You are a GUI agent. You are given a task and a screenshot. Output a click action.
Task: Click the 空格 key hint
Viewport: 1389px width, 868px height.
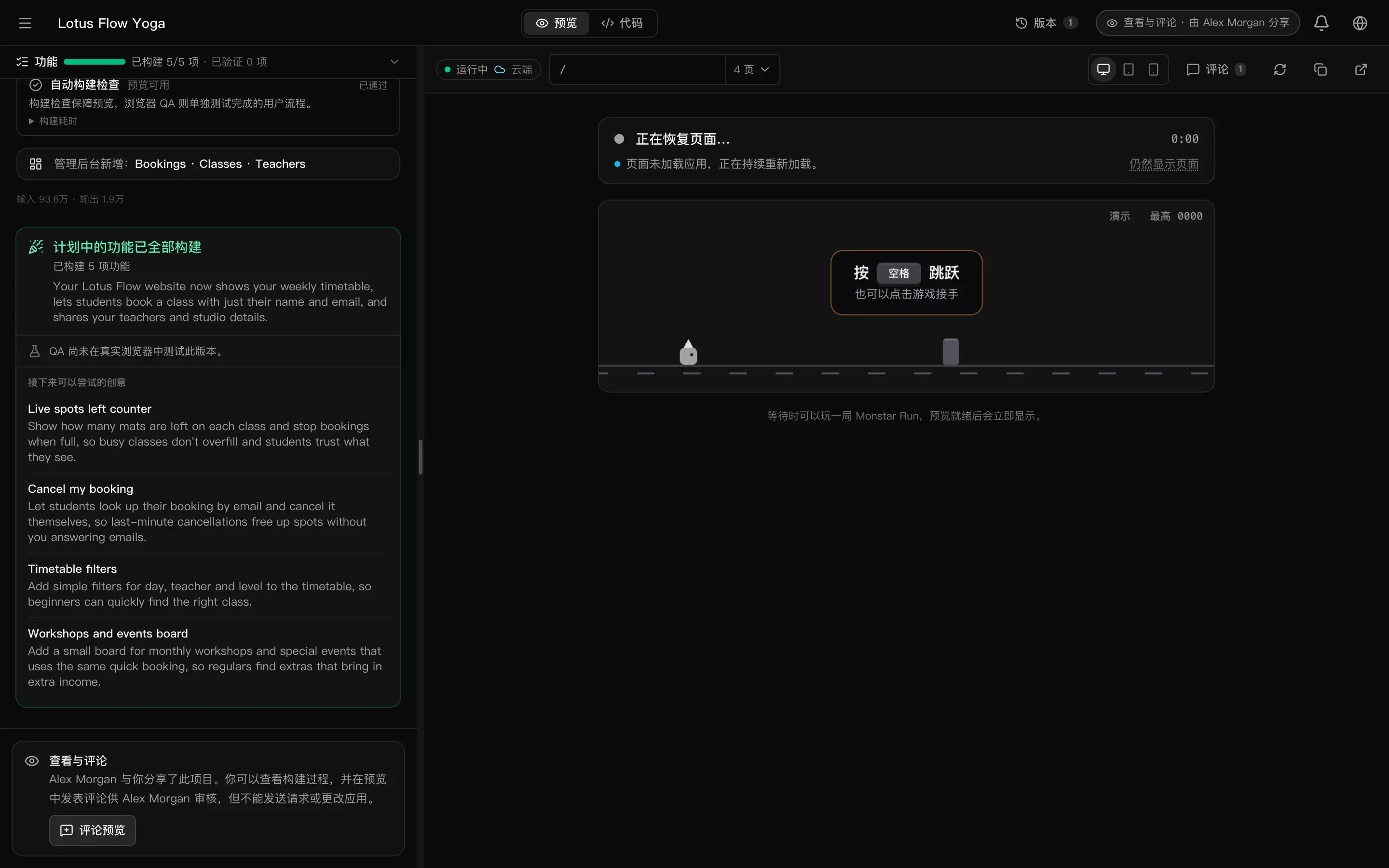(899, 273)
